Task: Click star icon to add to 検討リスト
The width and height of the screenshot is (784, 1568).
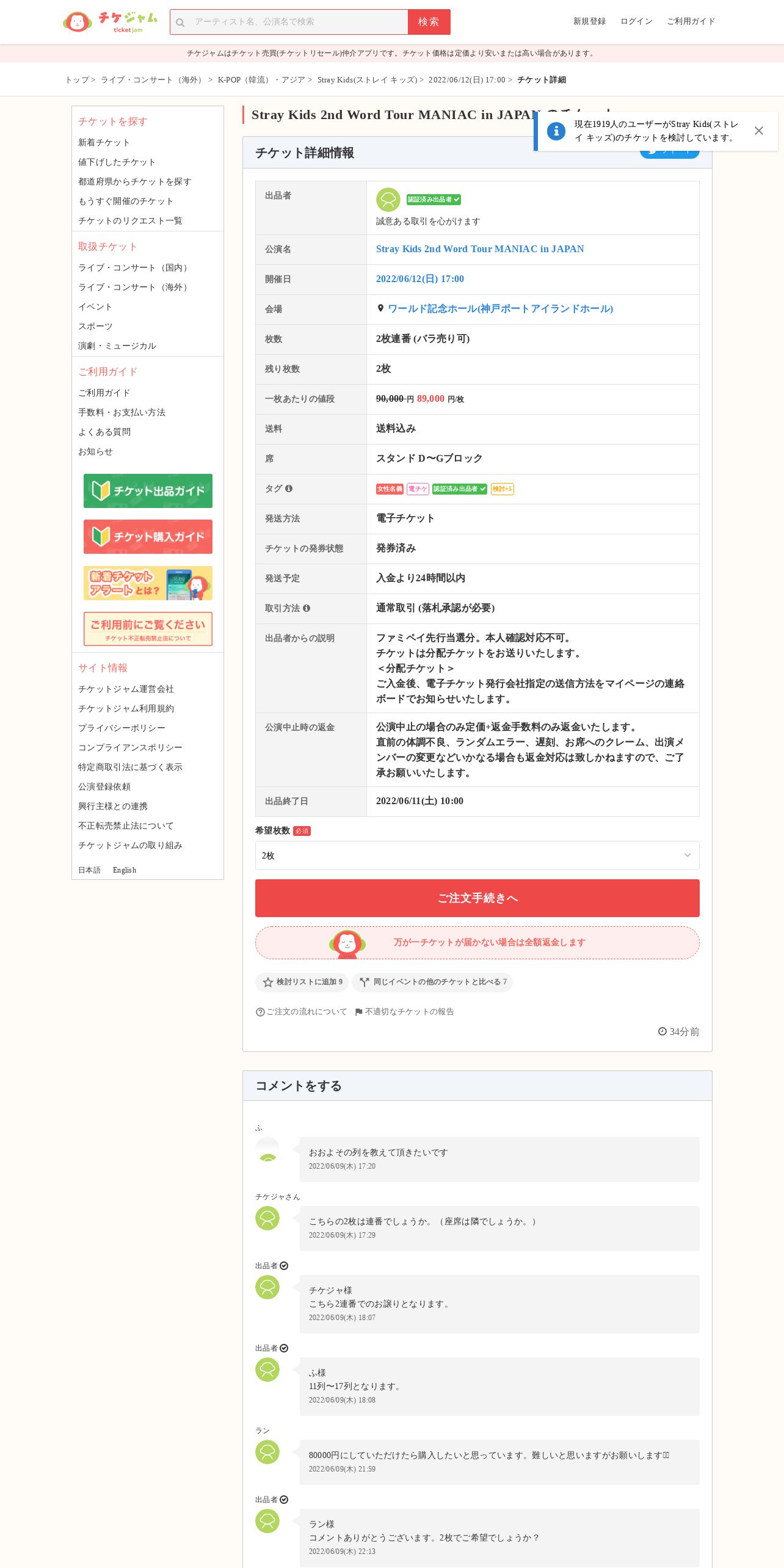Action: click(x=267, y=982)
